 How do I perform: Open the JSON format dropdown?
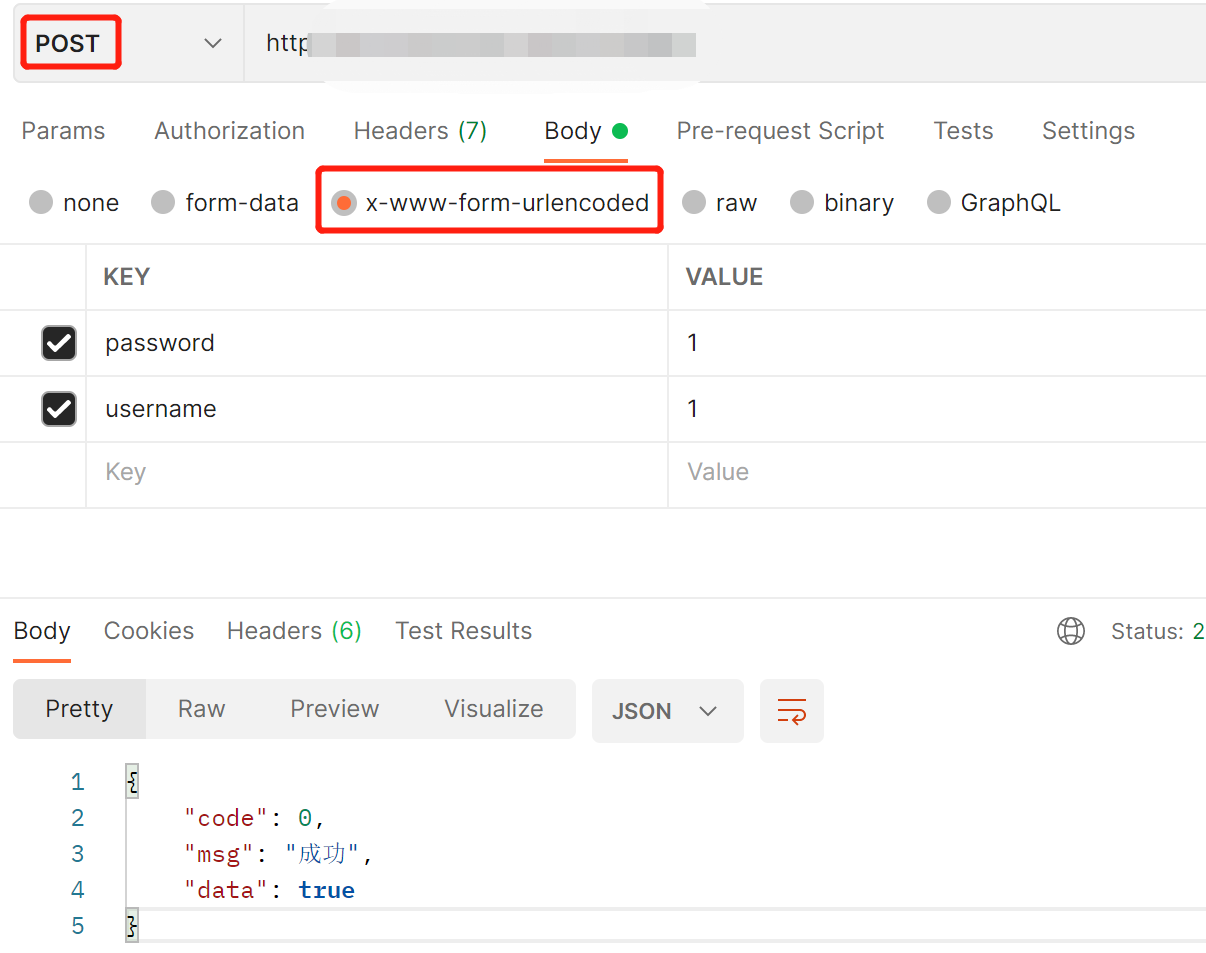coord(667,711)
